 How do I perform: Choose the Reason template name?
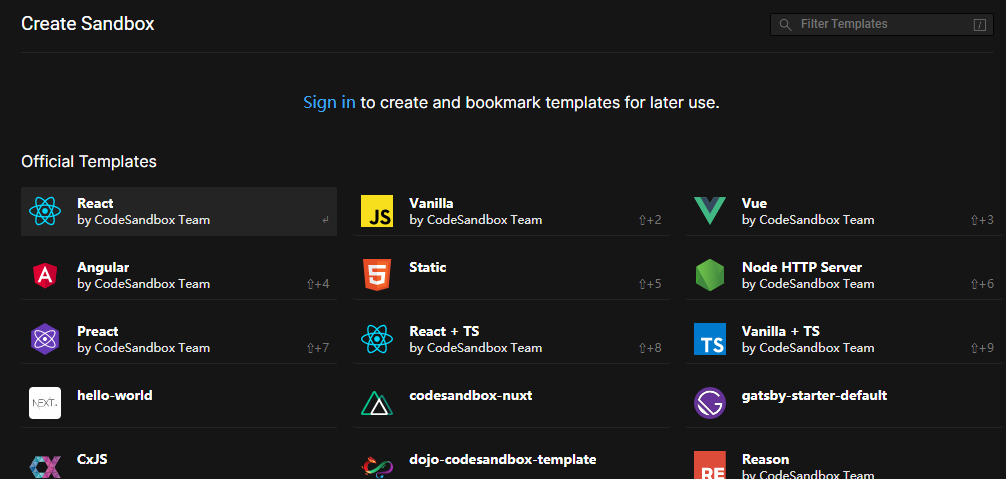(x=766, y=459)
